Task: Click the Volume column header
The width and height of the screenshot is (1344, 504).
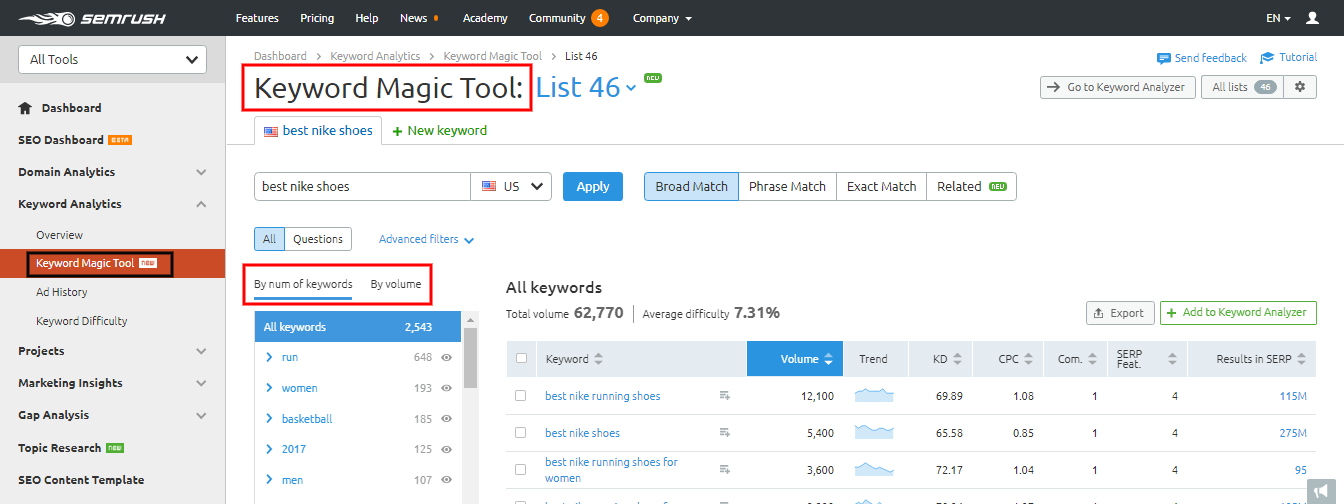Action: click(x=794, y=359)
